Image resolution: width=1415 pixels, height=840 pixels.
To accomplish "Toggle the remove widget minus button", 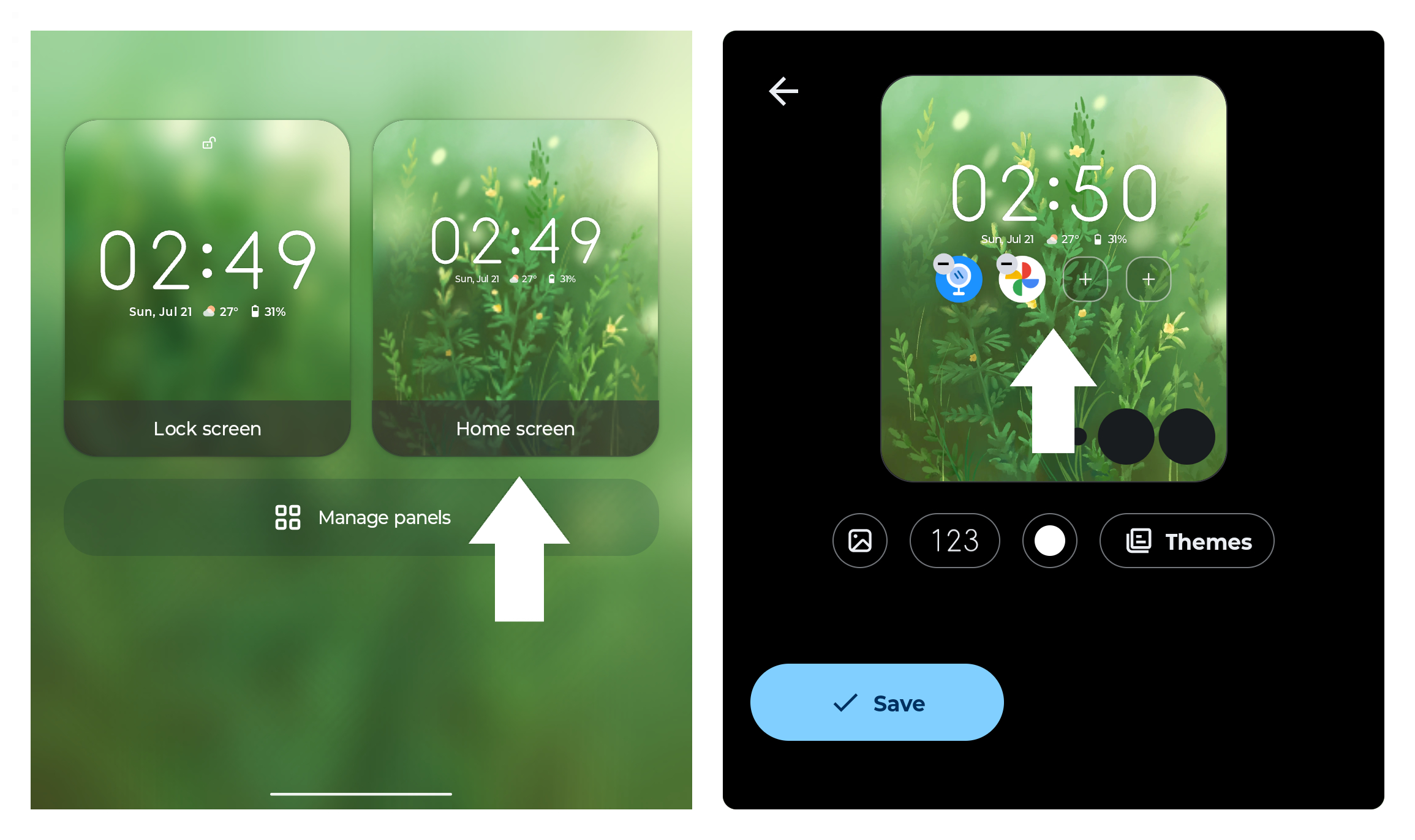I will click(x=943, y=263).
